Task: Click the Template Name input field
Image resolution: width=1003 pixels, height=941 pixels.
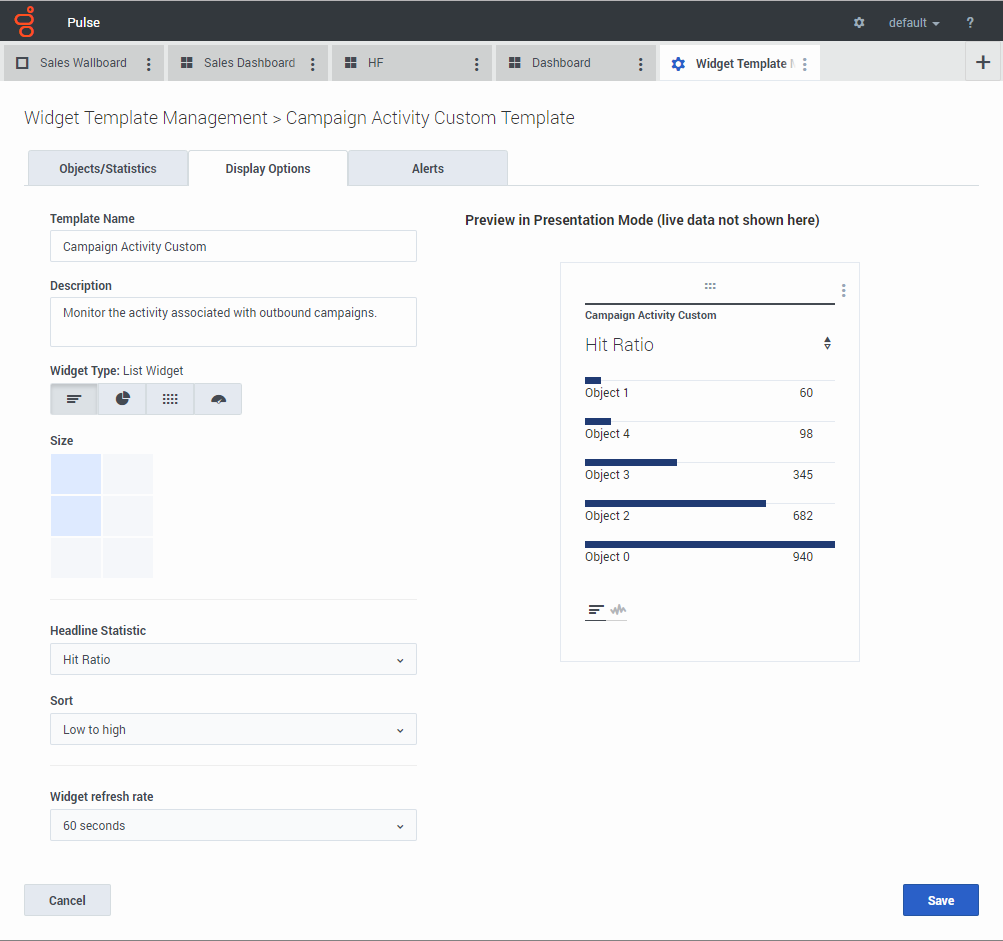Action: (233, 247)
